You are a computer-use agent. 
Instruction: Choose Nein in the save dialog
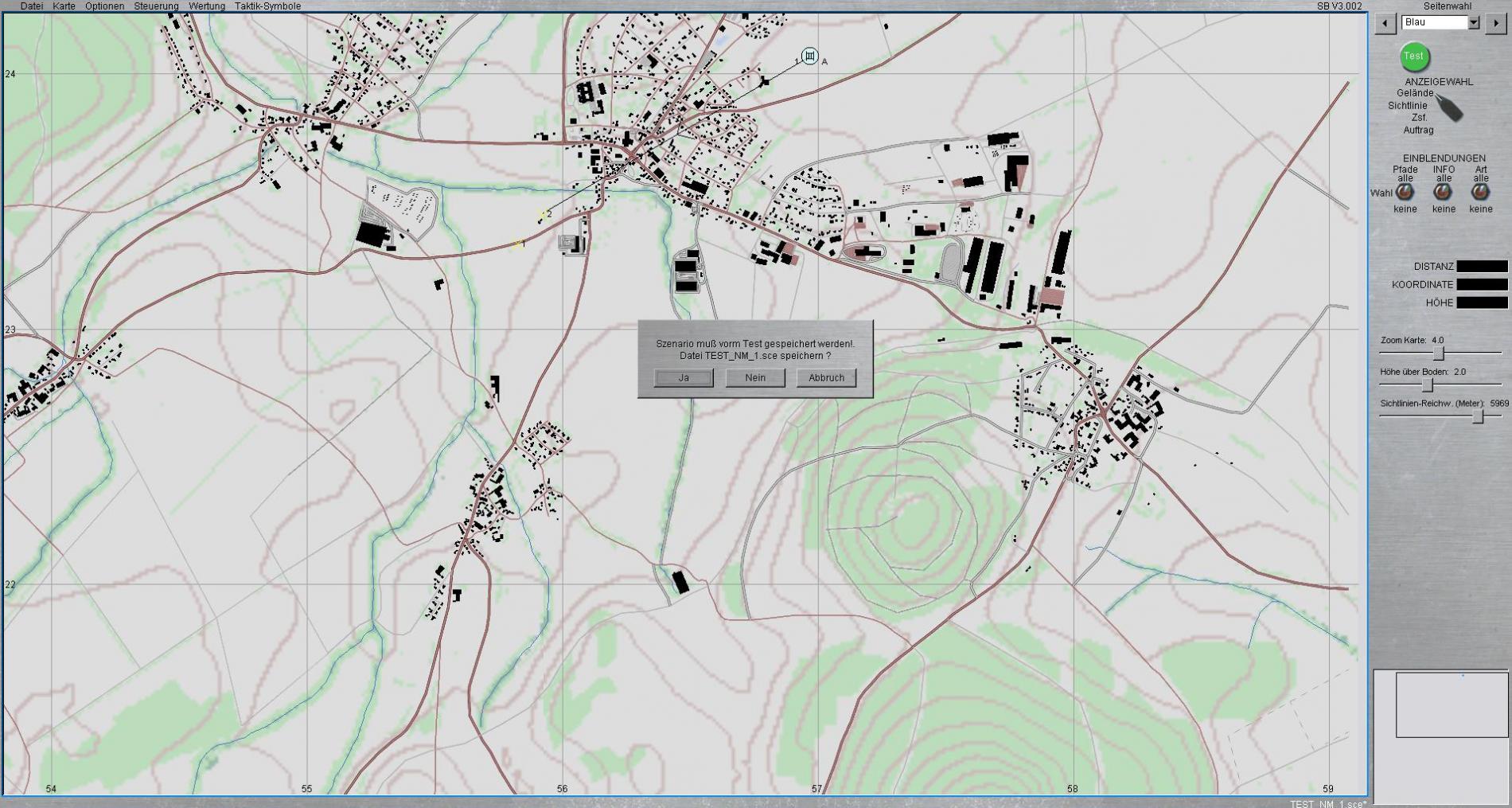[x=755, y=378]
